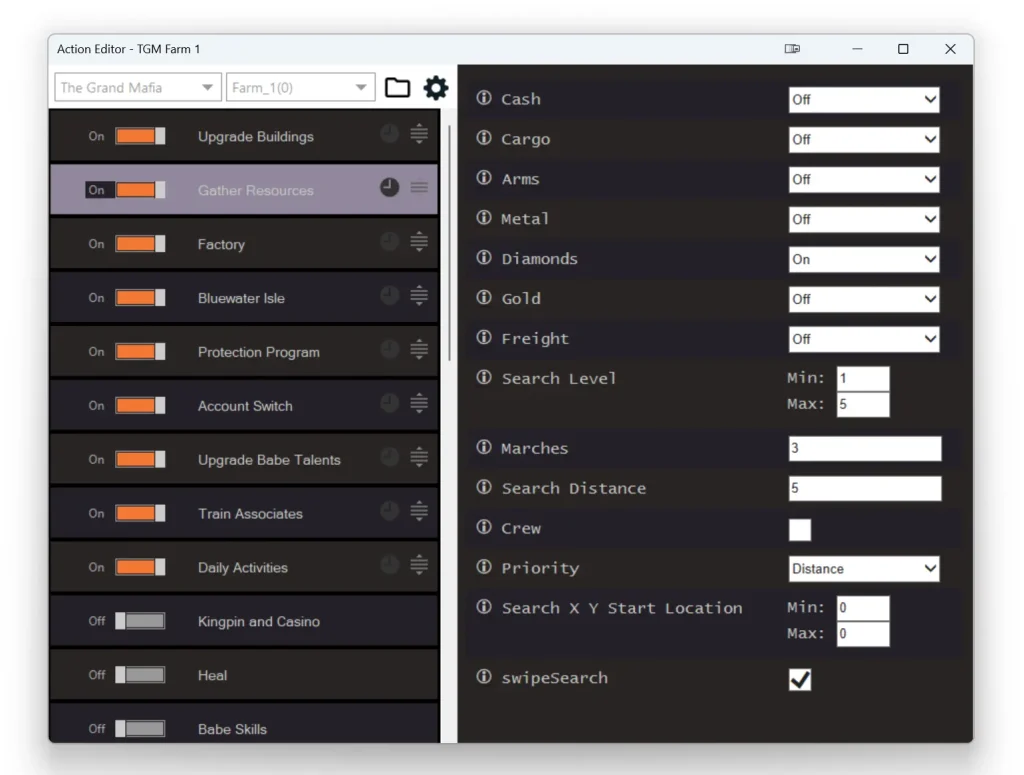The width and height of the screenshot is (1024, 775).
Task: Open the Farm_1(0) profile dropdown
Action: click(x=300, y=87)
